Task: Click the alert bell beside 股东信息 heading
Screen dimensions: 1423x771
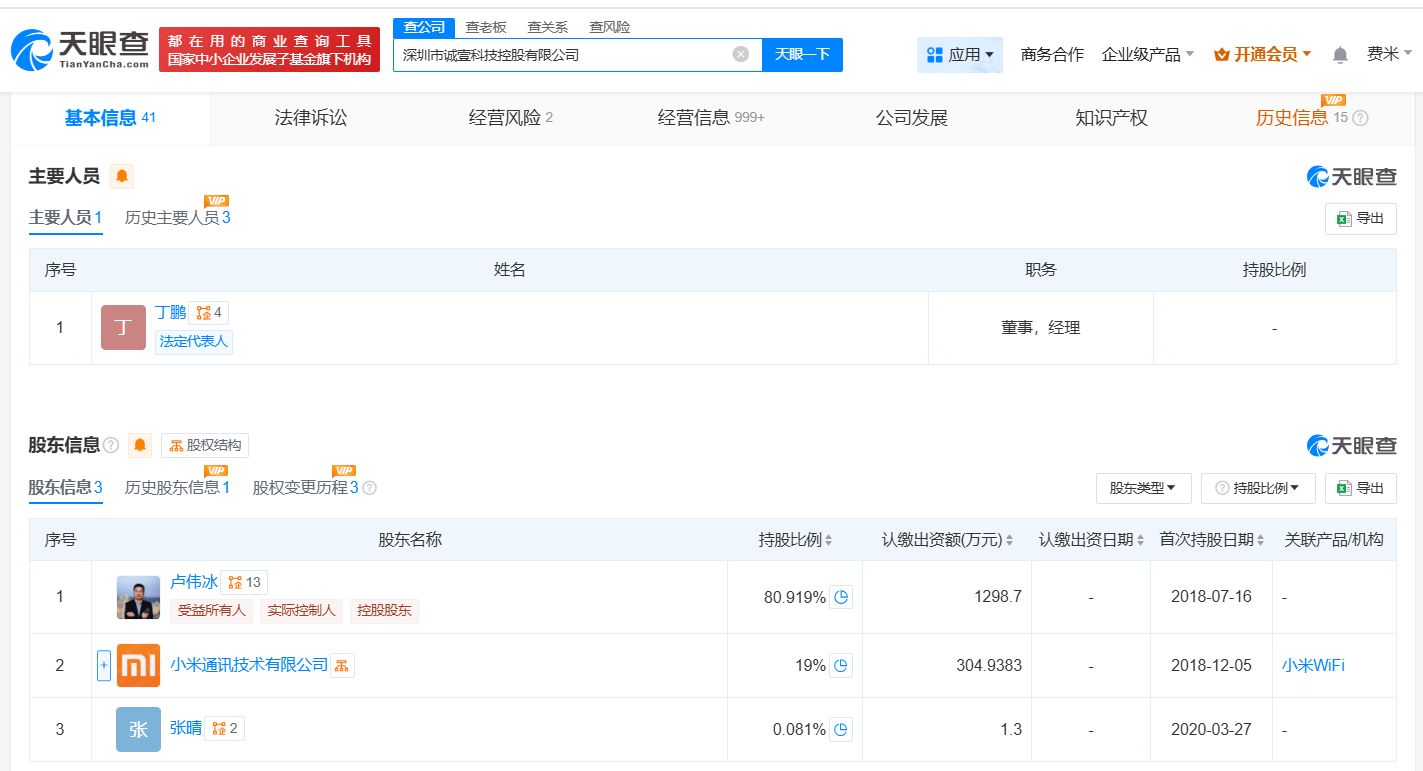Action: click(140, 445)
